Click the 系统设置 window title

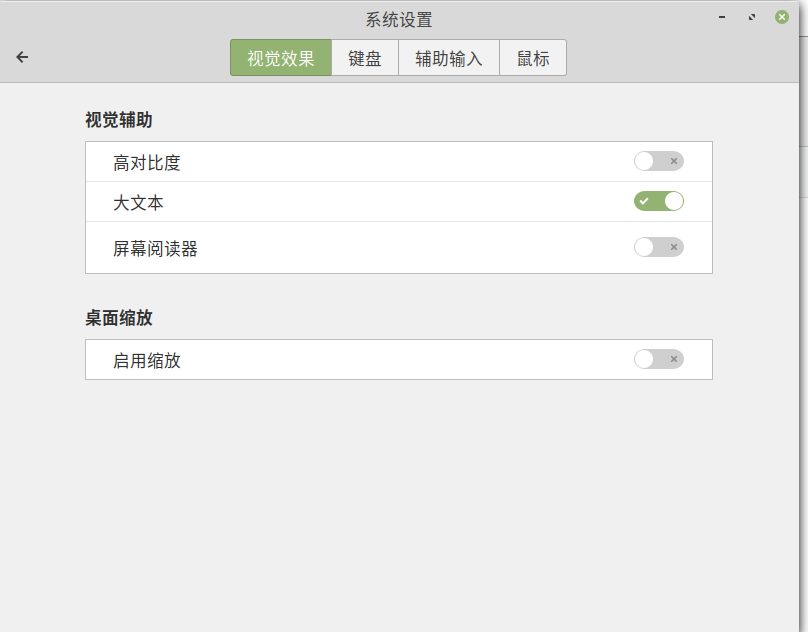click(x=399, y=20)
